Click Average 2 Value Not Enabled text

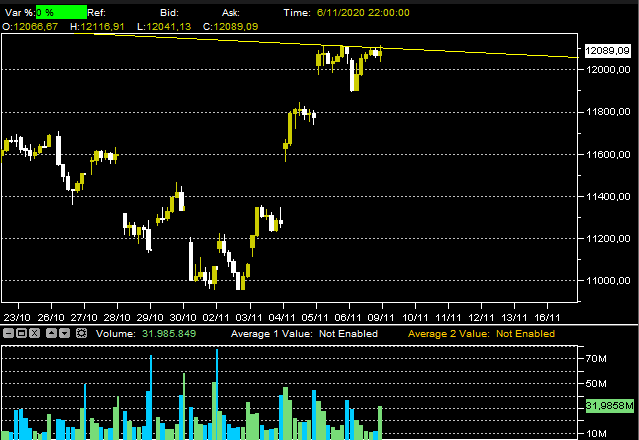(x=481, y=334)
